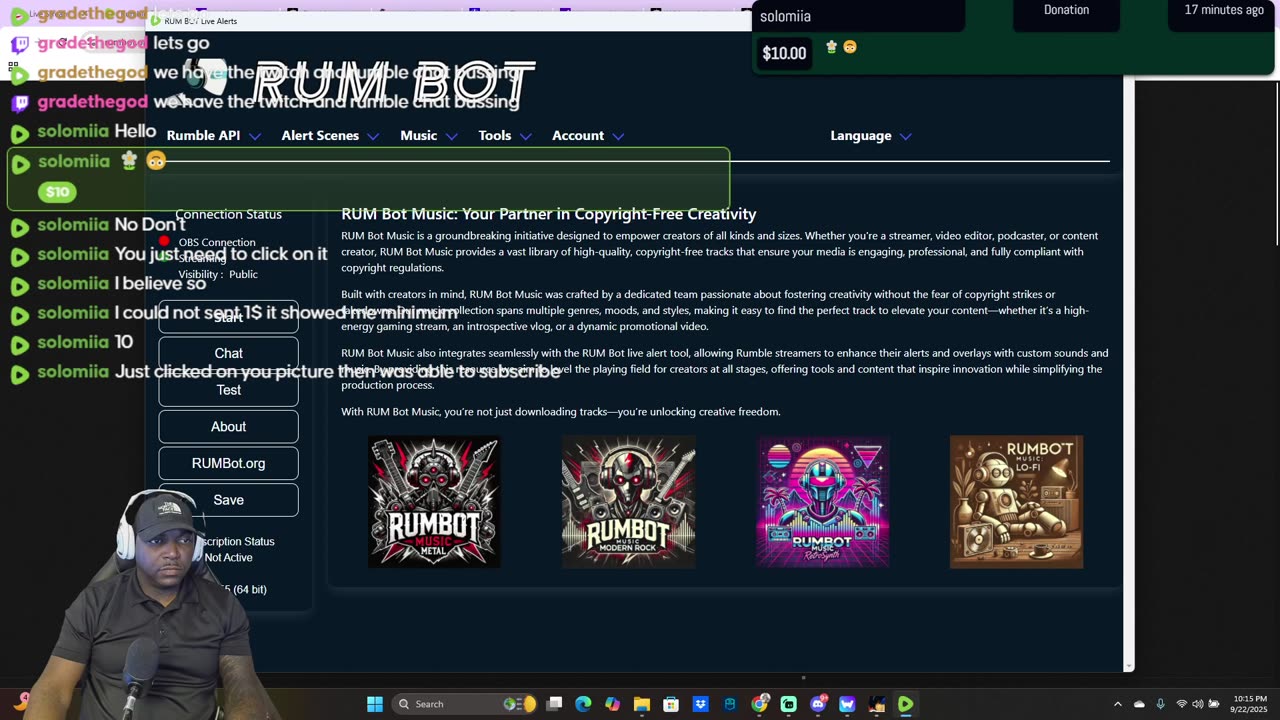This screenshot has height=720, width=1280.
Task: Click the red OBS Connection status dot
Action: [x=165, y=242]
